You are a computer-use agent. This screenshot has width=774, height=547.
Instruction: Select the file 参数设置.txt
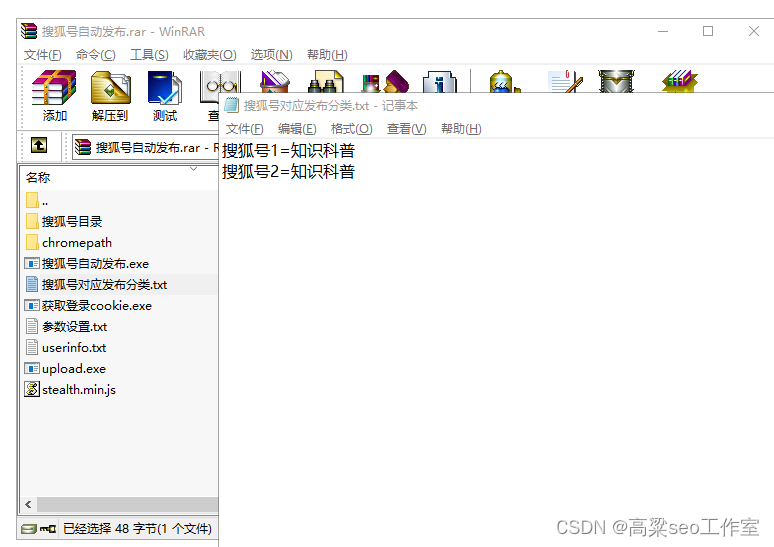coord(75,327)
